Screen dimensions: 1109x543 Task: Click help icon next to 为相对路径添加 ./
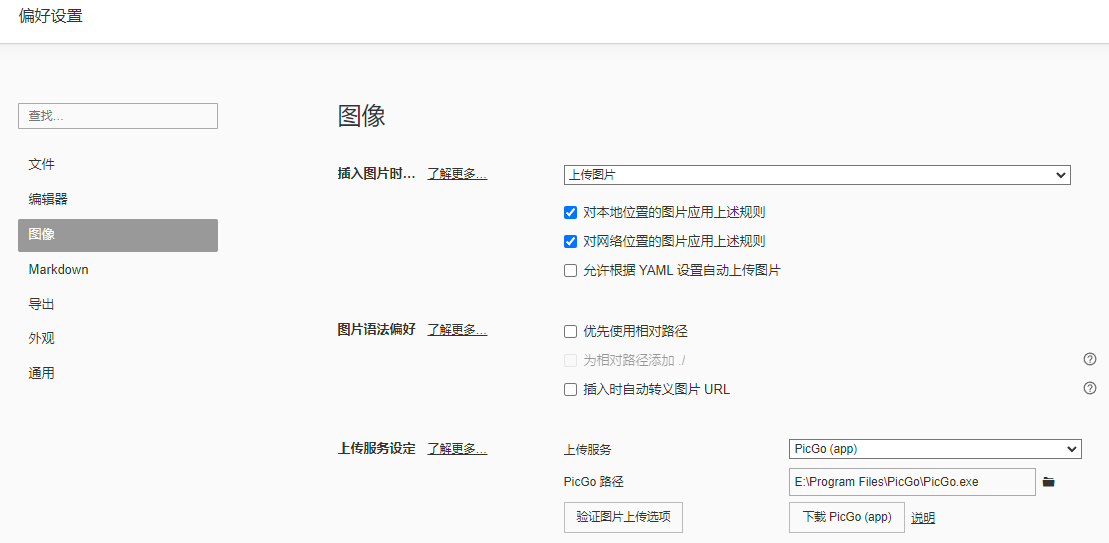pos(1090,359)
